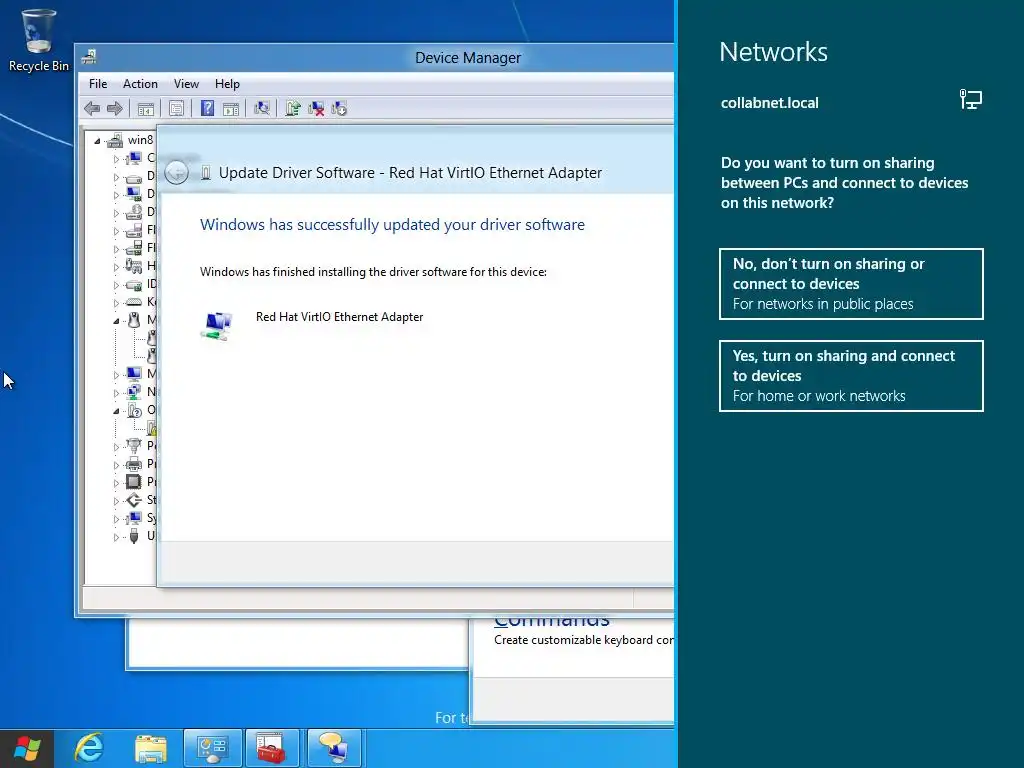Image resolution: width=1024 pixels, height=768 pixels.
Task: Open the Properties toolbar icon
Action: (x=176, y=108)
